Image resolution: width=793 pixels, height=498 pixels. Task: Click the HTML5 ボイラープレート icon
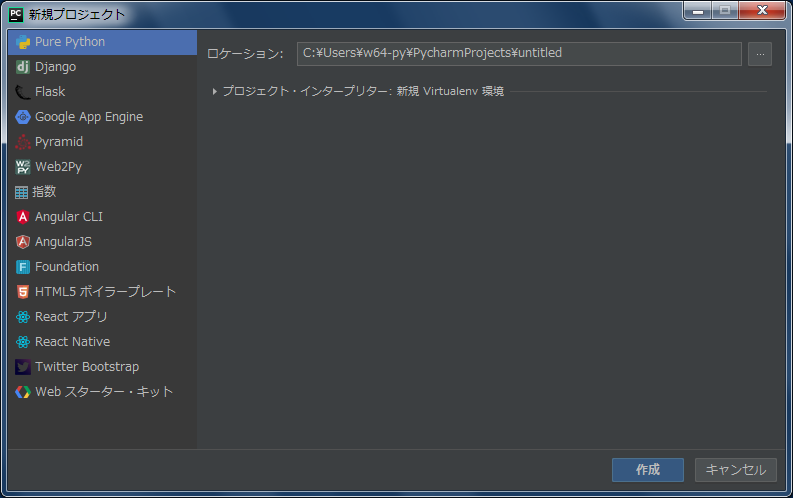coord(23,292)
